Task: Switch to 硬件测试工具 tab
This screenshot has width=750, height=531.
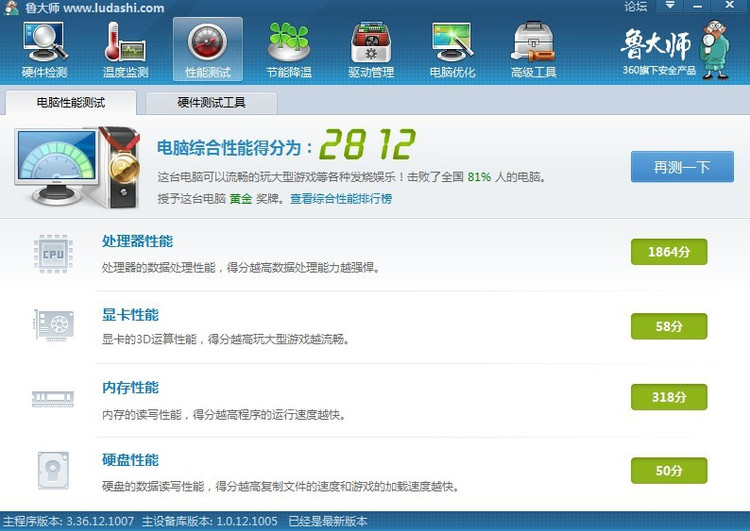Action: click(x=211, y=103)
